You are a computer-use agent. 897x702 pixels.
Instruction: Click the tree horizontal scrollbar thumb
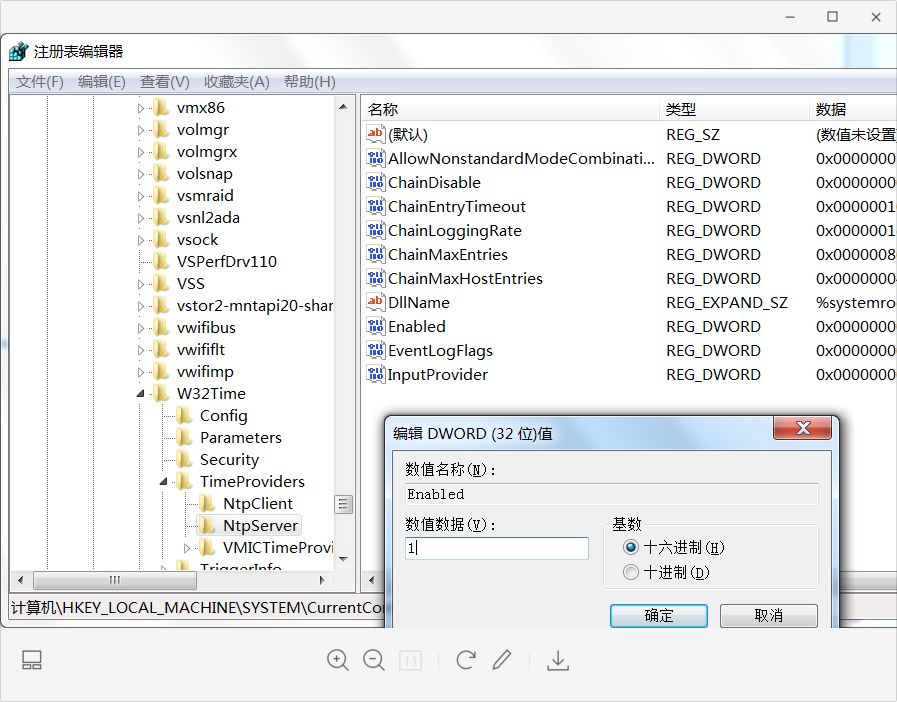tap(115, 580)
